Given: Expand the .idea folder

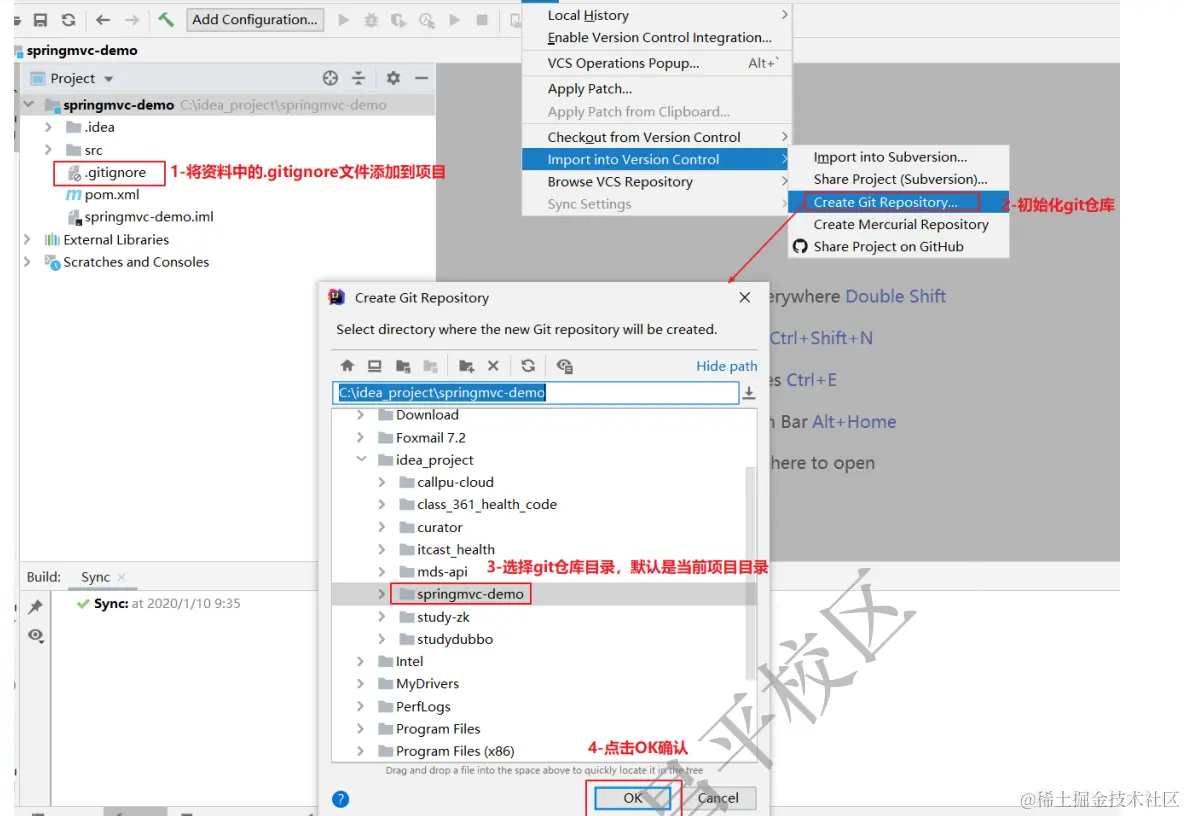Looking at the screenshot, I should 48,127.
